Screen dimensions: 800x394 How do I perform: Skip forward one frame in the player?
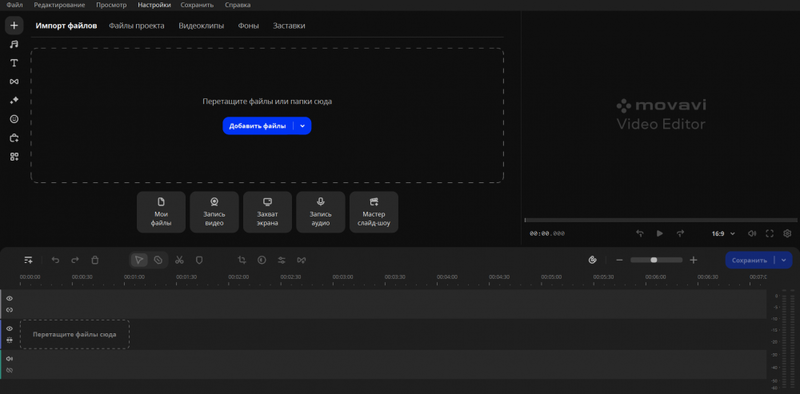[x=680, y=233]
